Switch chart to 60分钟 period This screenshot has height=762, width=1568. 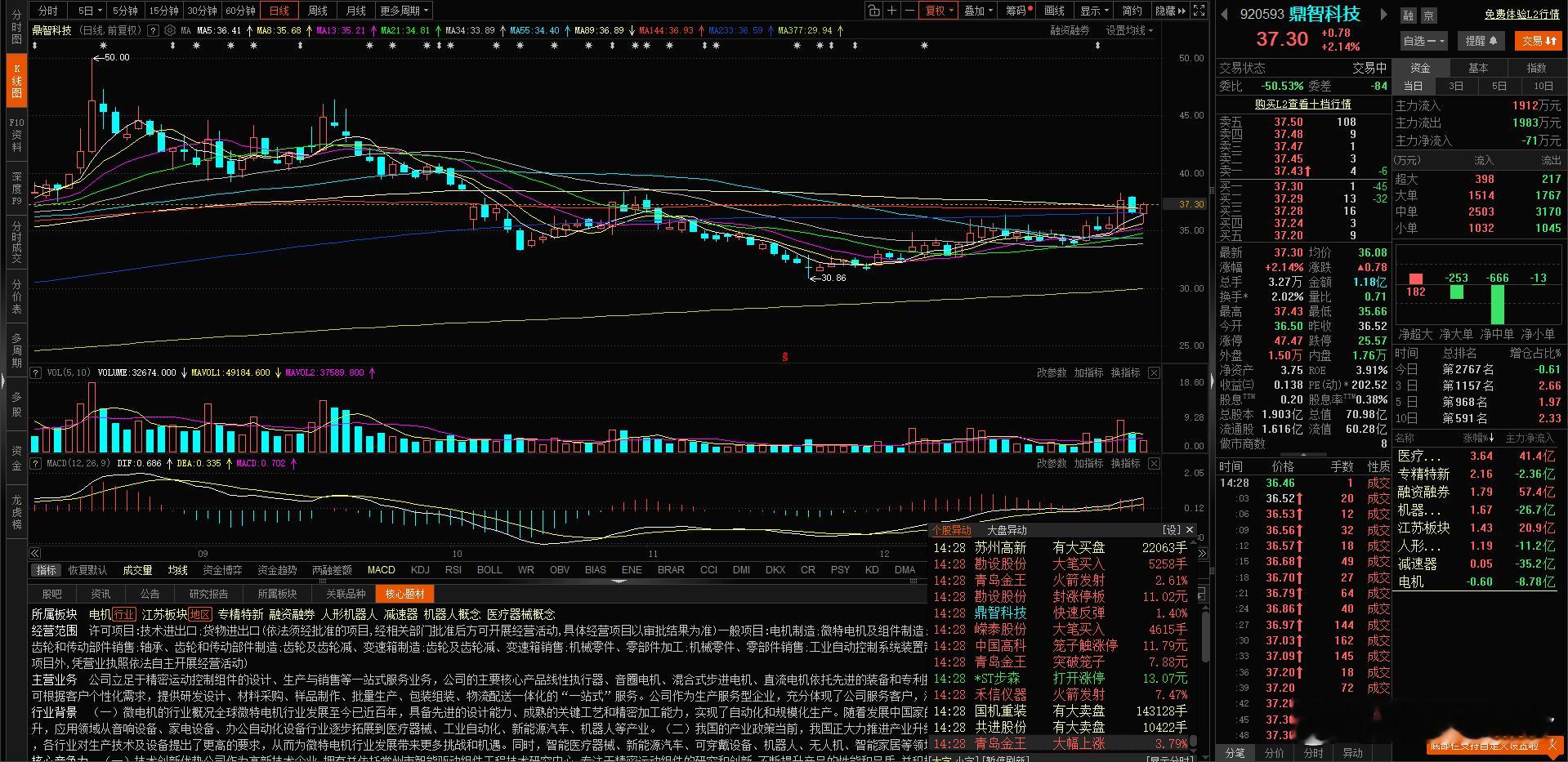240,11
